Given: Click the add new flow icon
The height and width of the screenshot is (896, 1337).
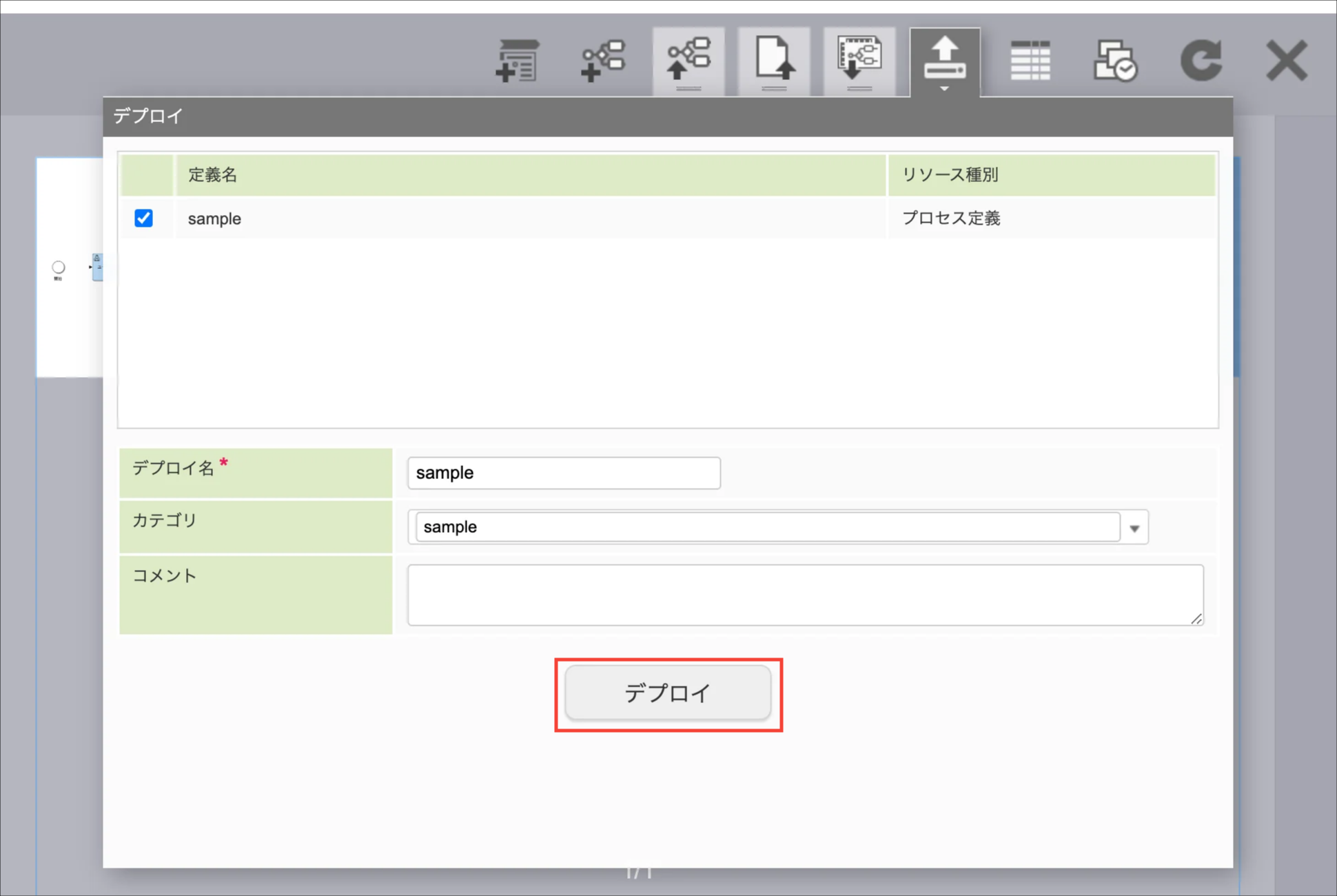Looking at the screenshot, I should coord(603,61).
